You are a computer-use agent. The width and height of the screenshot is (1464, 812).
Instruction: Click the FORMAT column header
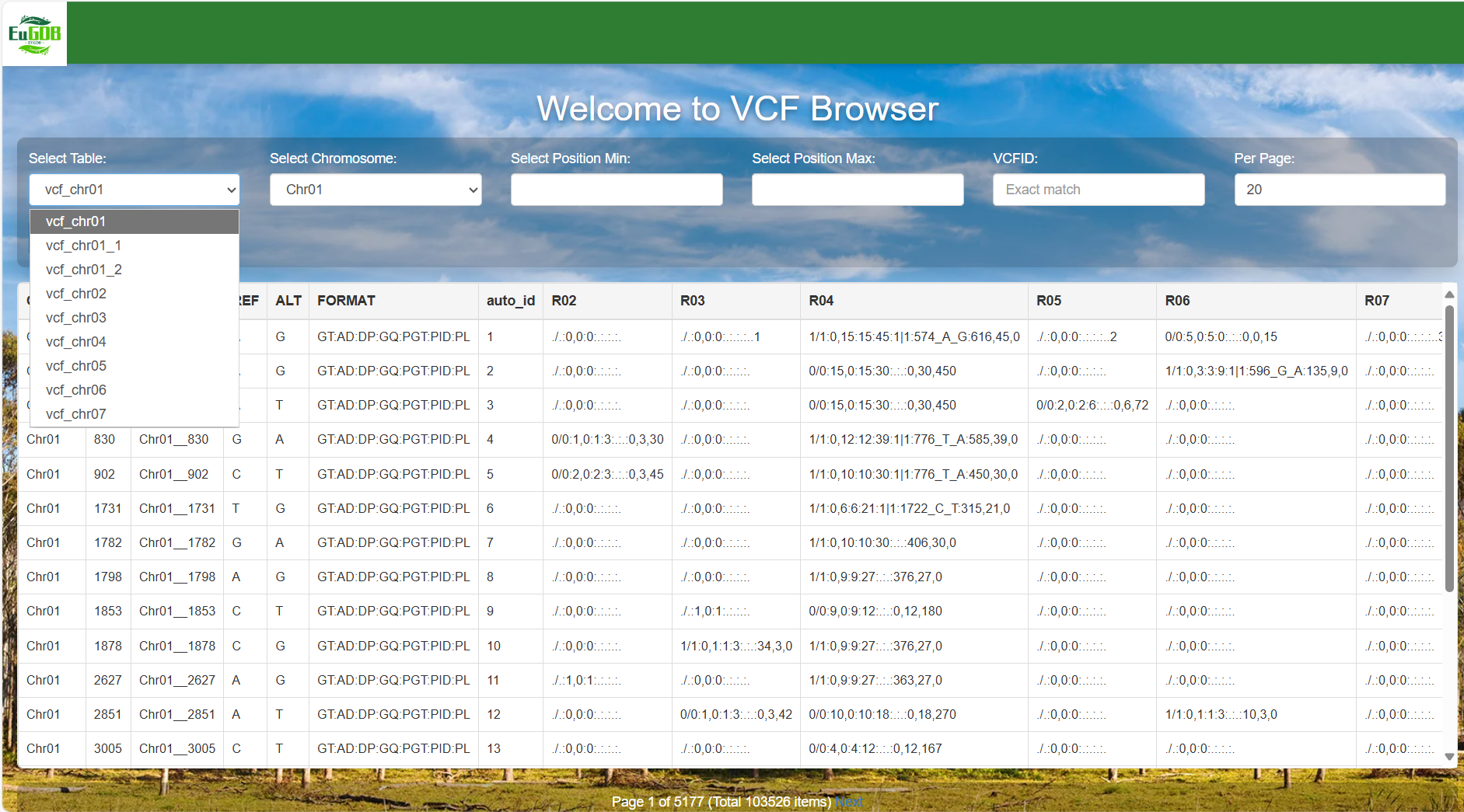tap(346, 301)
